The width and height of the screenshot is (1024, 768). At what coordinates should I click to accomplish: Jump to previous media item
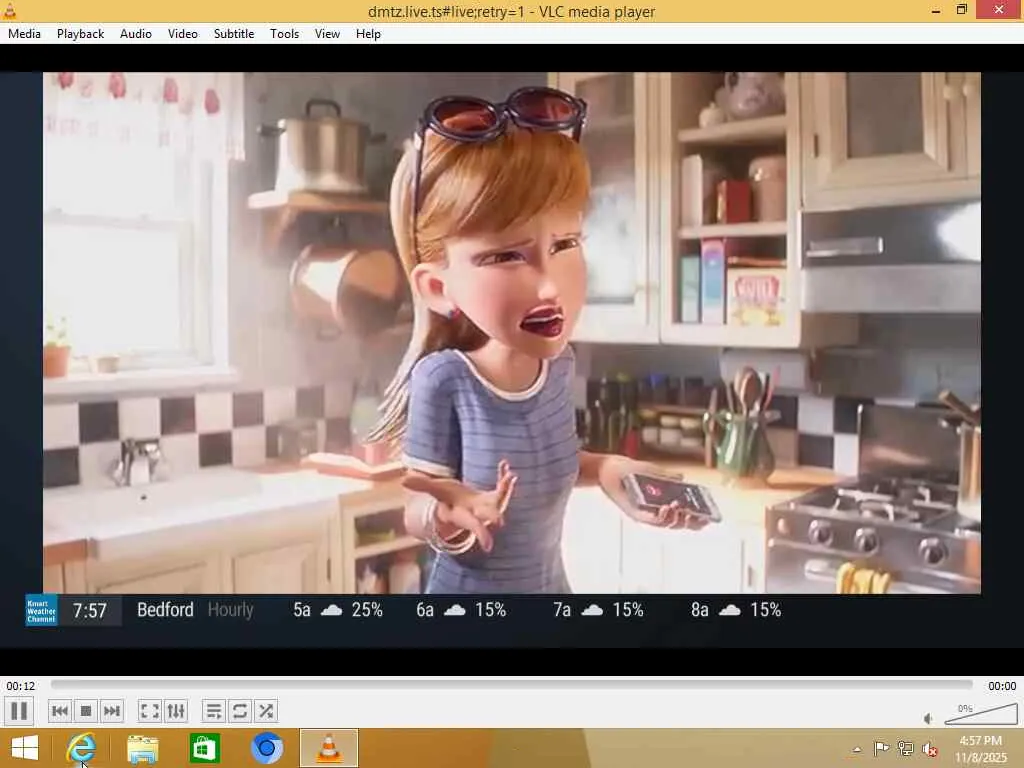click(x=60, y=711)
